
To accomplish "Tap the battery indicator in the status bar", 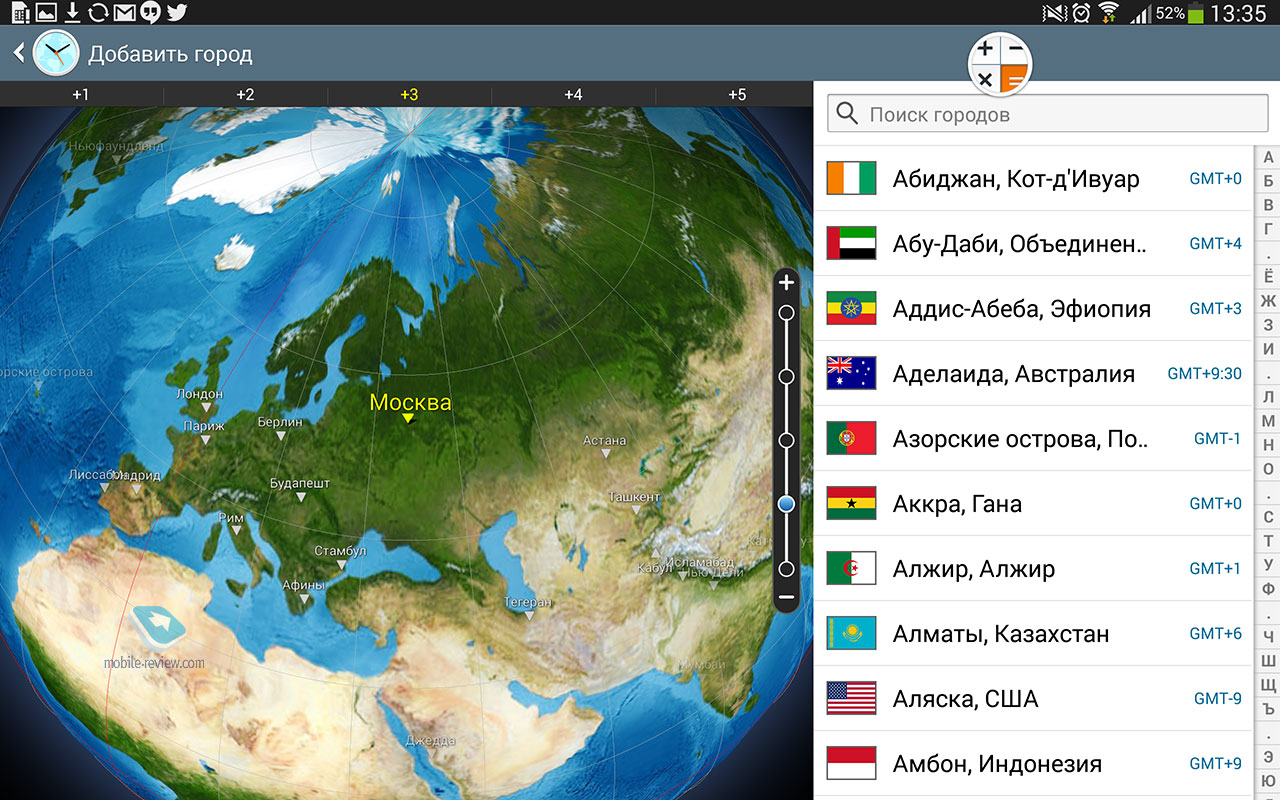I will pyautogui.click(x=1195, y=13).
